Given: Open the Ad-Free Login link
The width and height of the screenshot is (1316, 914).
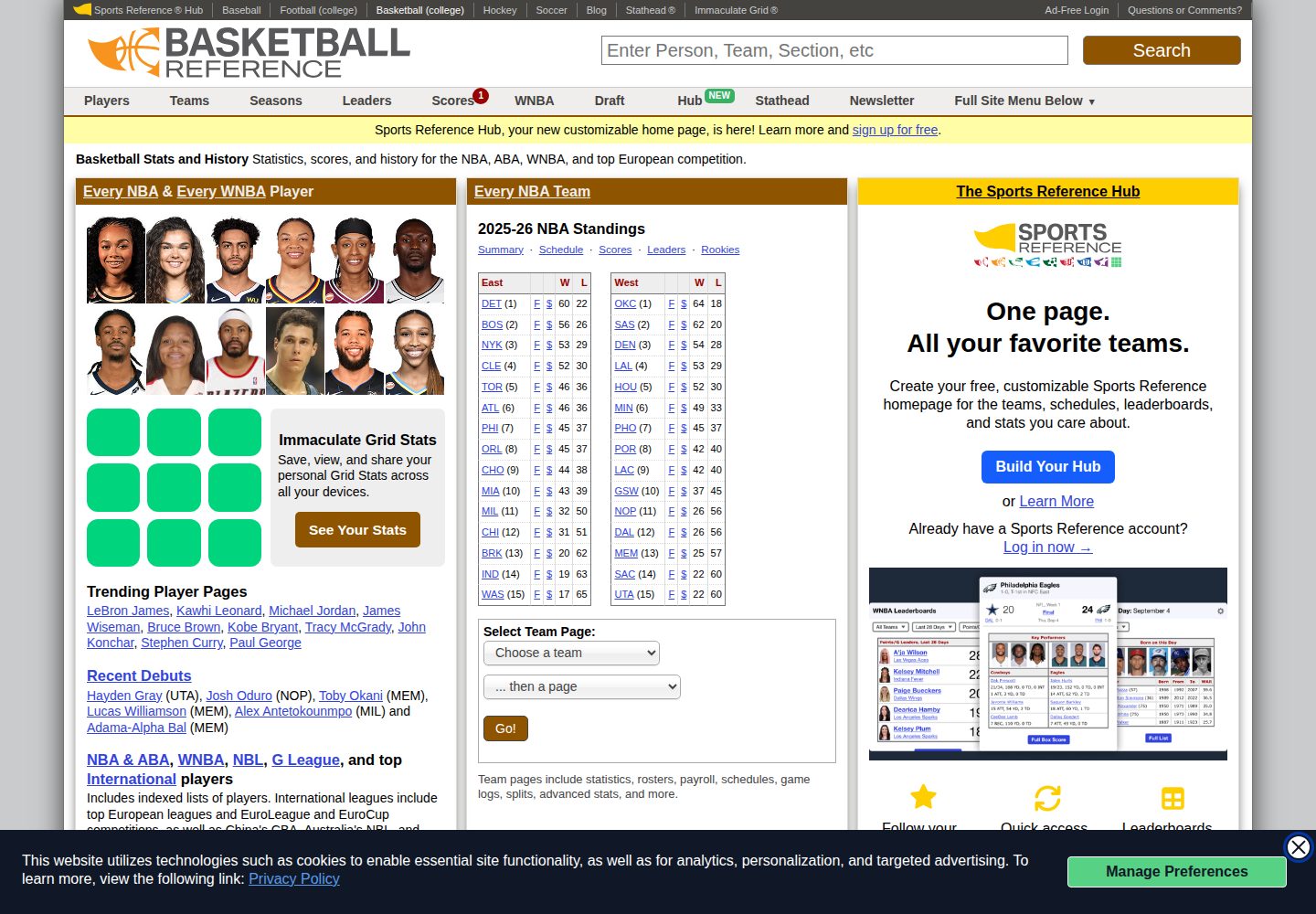Looking at the screenshot, I should pyautogui.click(x=1077, y=10).
